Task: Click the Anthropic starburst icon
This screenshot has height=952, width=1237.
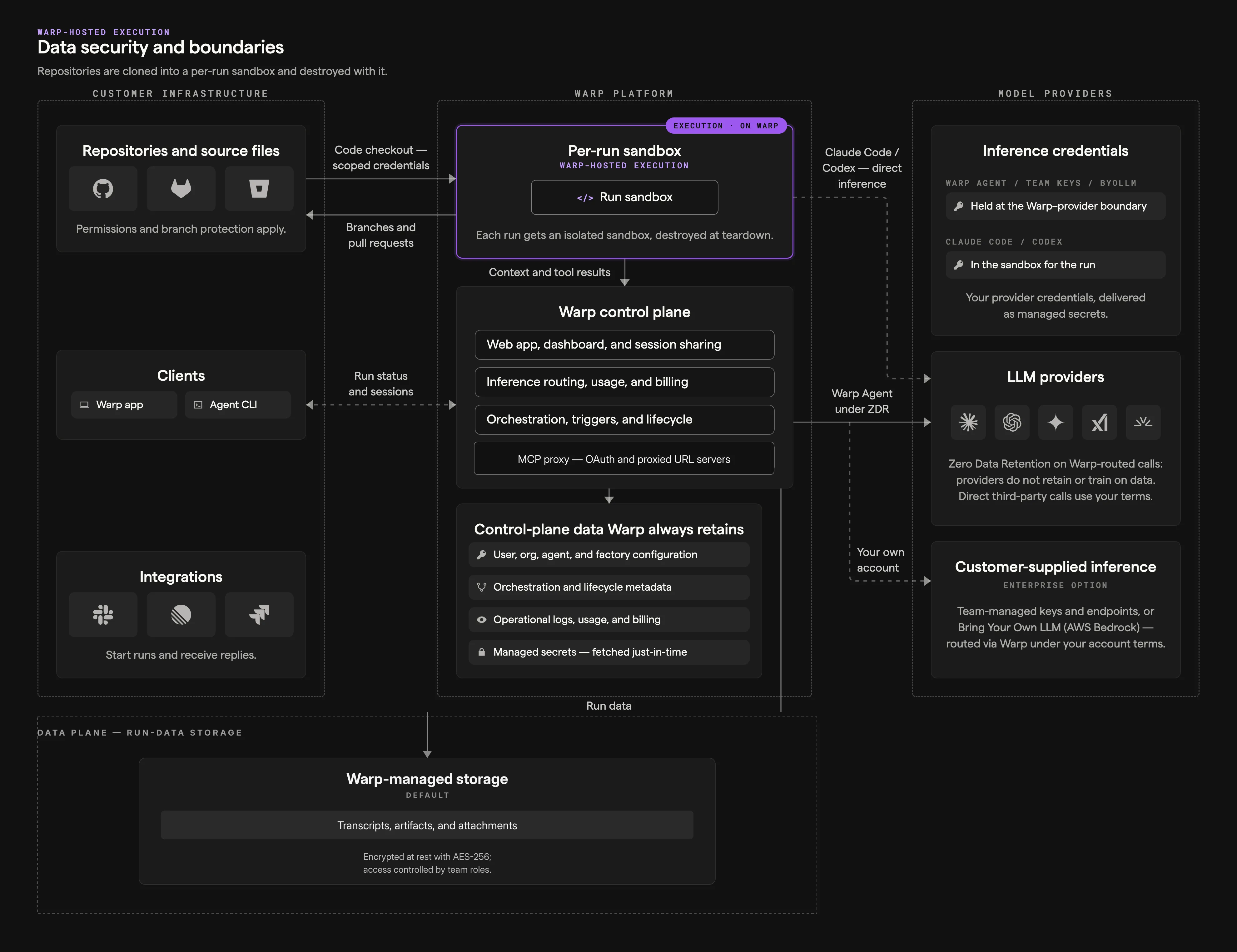Action: pos(968,422)
